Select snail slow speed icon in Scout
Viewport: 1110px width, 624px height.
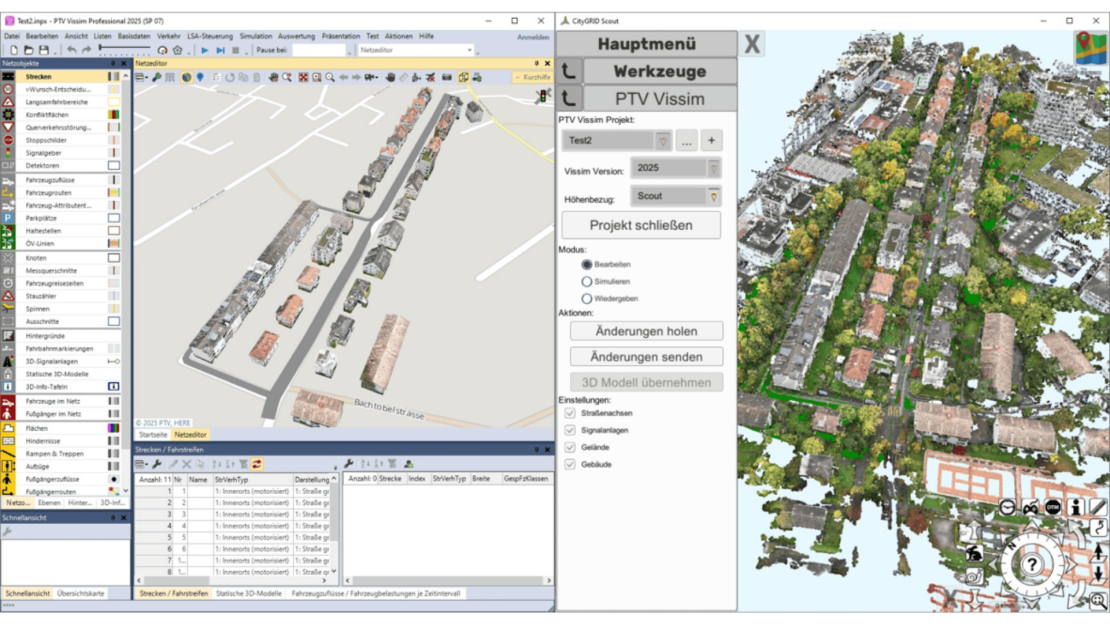pos(975,577)
